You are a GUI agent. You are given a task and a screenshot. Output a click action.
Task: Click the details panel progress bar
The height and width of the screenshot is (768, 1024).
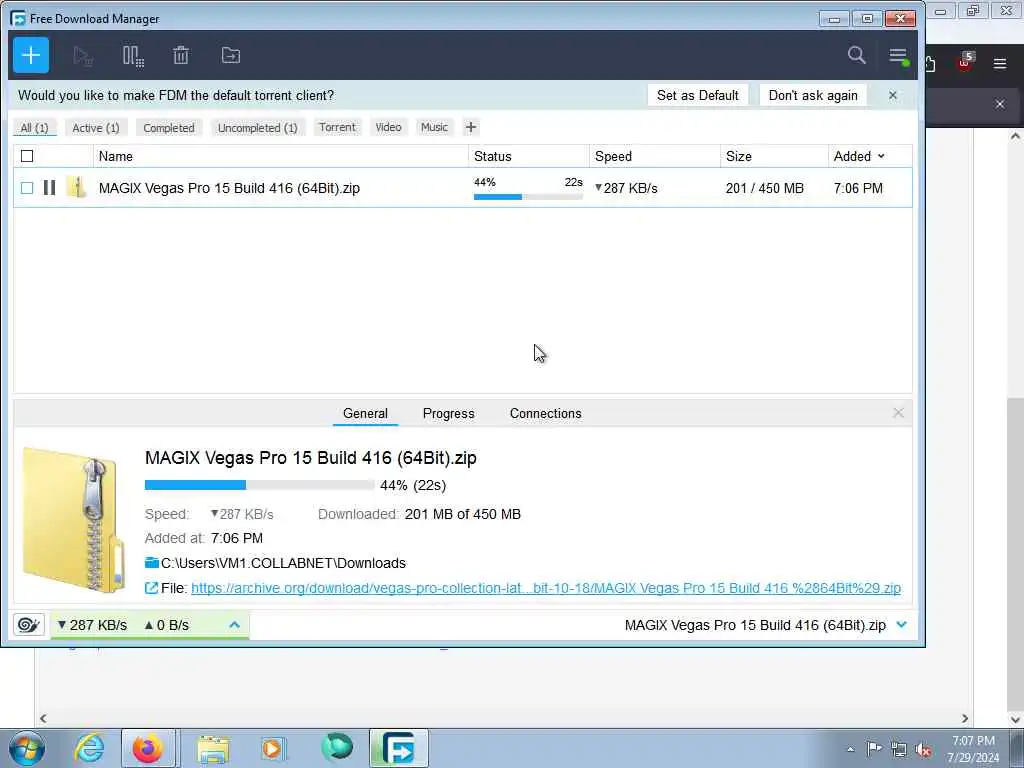tap(259, 485)
